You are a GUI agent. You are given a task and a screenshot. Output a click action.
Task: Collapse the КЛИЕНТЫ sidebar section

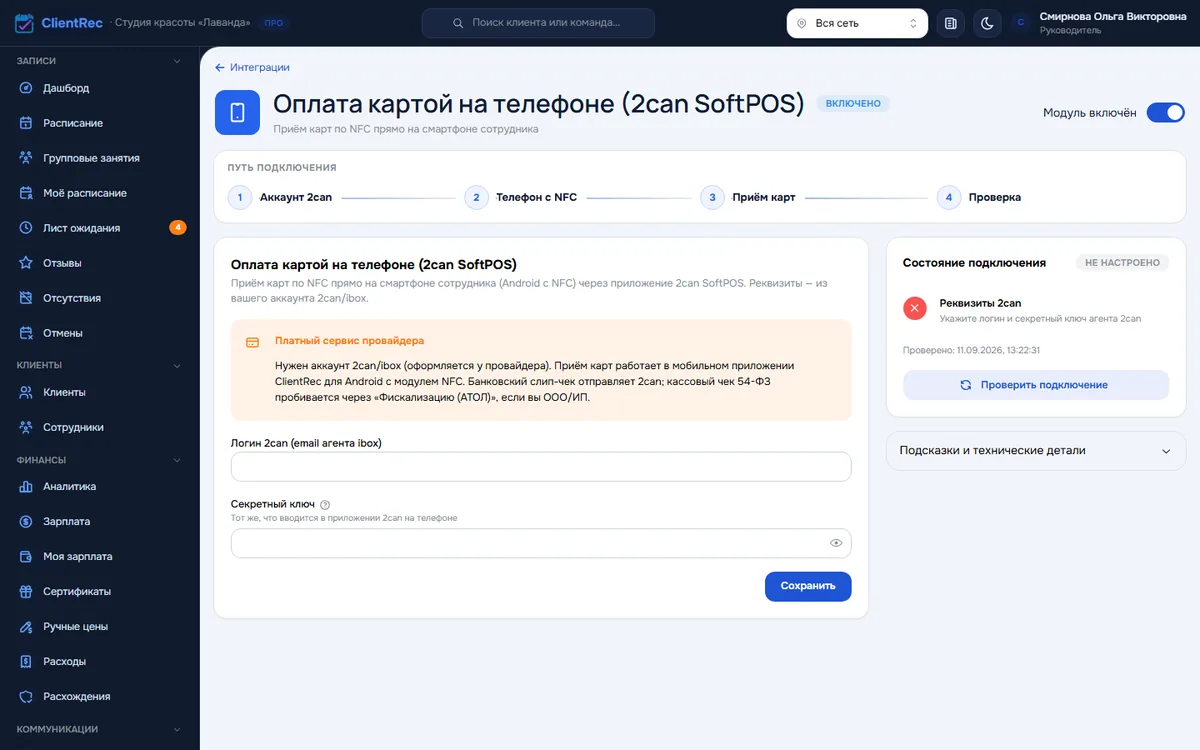click(177, 366)
